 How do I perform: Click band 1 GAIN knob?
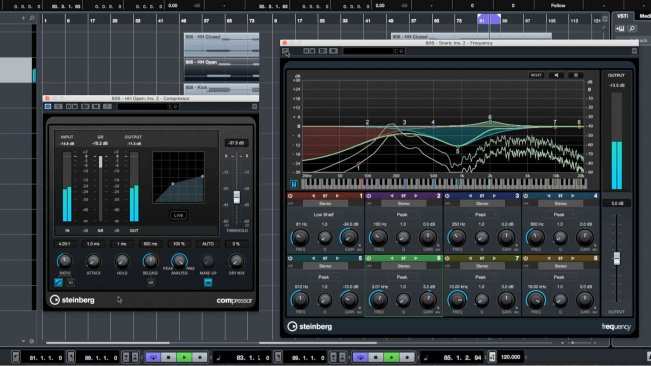pyautogui.click(x=349, y=238)
